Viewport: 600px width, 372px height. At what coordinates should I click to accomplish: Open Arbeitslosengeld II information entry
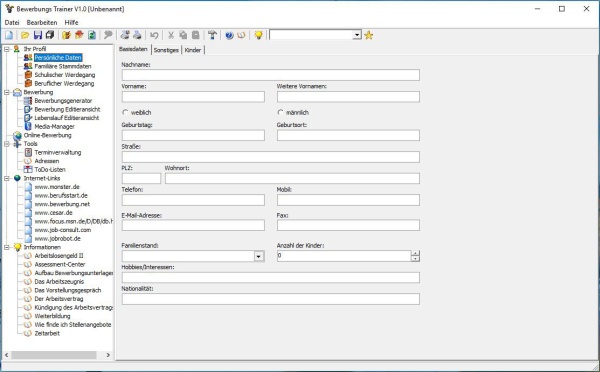(59, 256)
